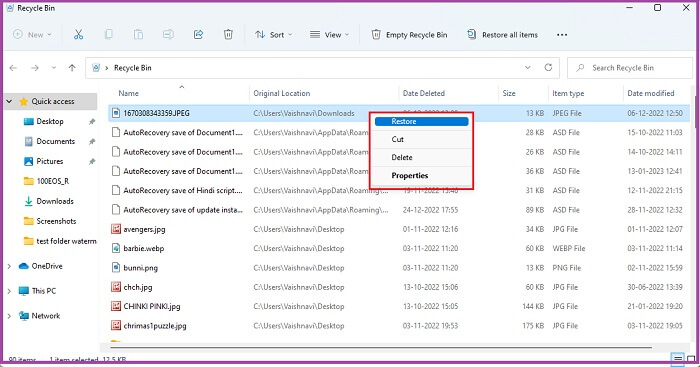Click the horizontal scrollbar at the bottom
The image size is (700, 367).
[x=381, y=347]
